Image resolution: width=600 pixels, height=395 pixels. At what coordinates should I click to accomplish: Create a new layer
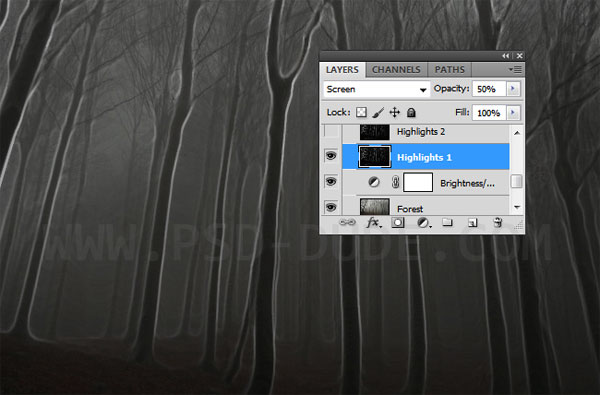pyautogui.click(x=473, y=223)
